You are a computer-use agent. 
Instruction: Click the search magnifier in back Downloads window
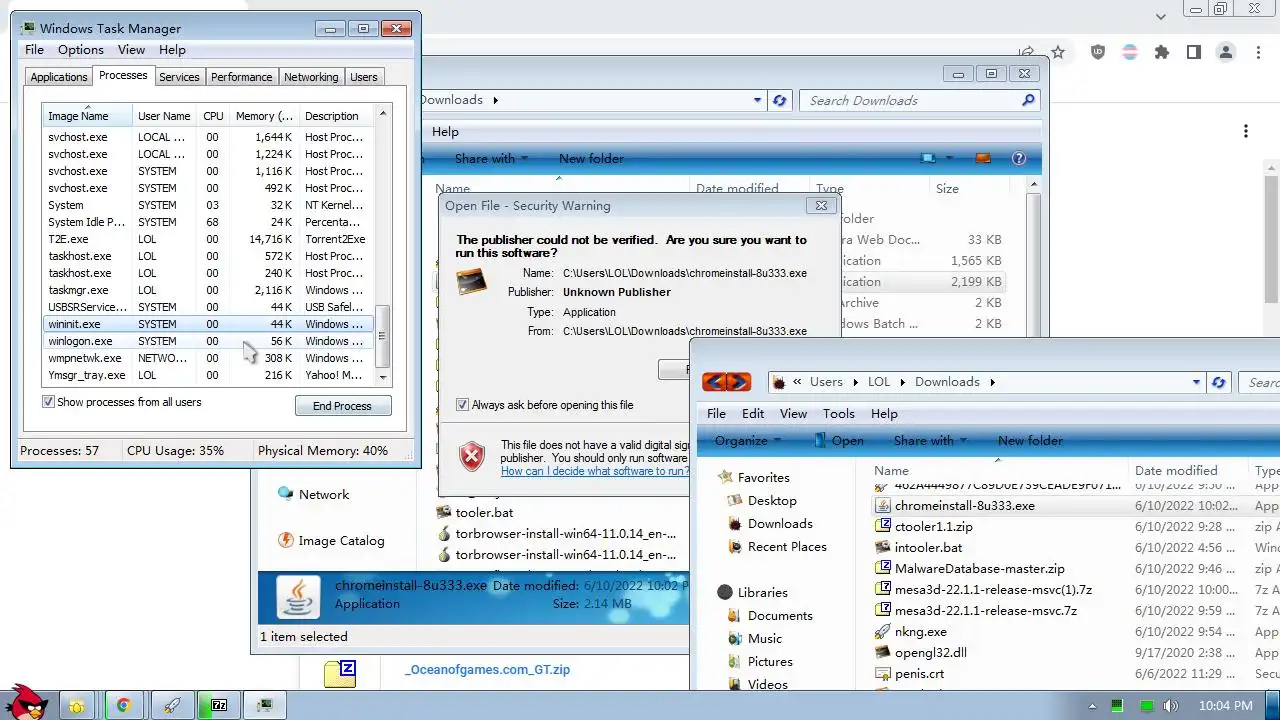click(1028, 100)
